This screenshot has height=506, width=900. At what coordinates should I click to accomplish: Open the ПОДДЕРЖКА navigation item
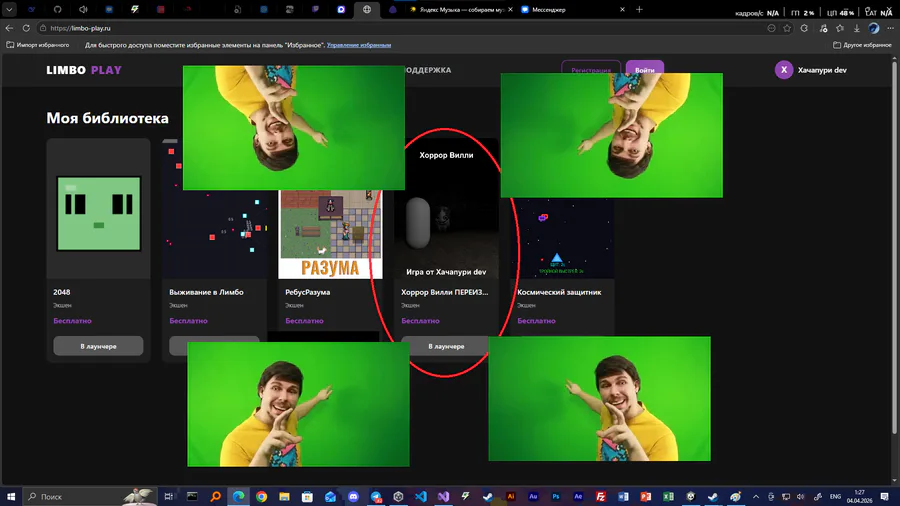(428, 70)
